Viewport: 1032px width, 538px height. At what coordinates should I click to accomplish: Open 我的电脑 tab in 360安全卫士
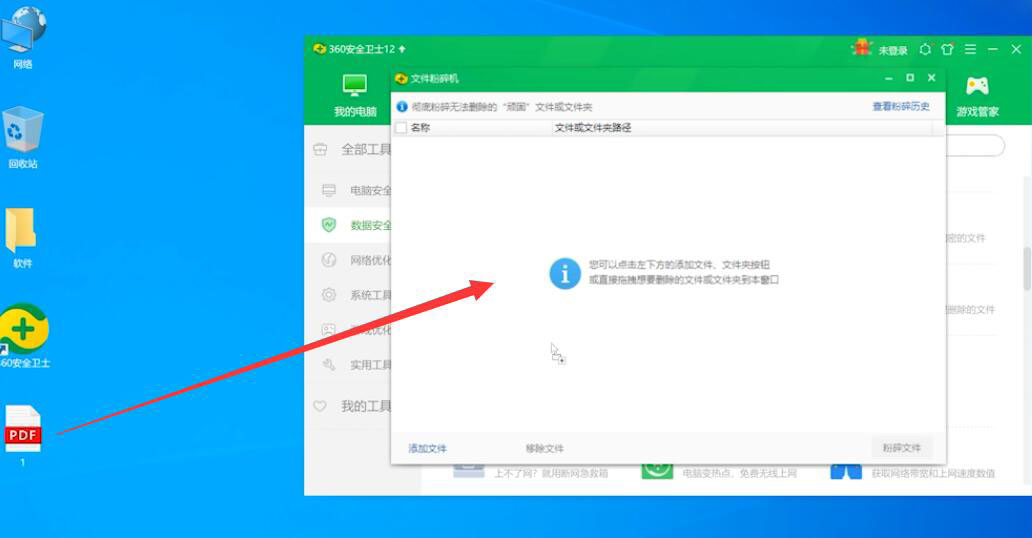tap(355, 96)
